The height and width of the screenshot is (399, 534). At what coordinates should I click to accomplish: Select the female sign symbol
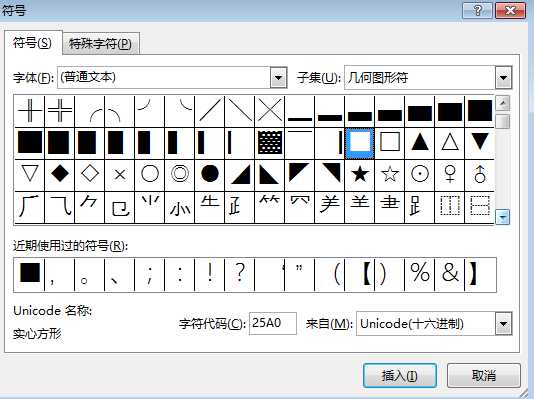(x=450, y=175)
